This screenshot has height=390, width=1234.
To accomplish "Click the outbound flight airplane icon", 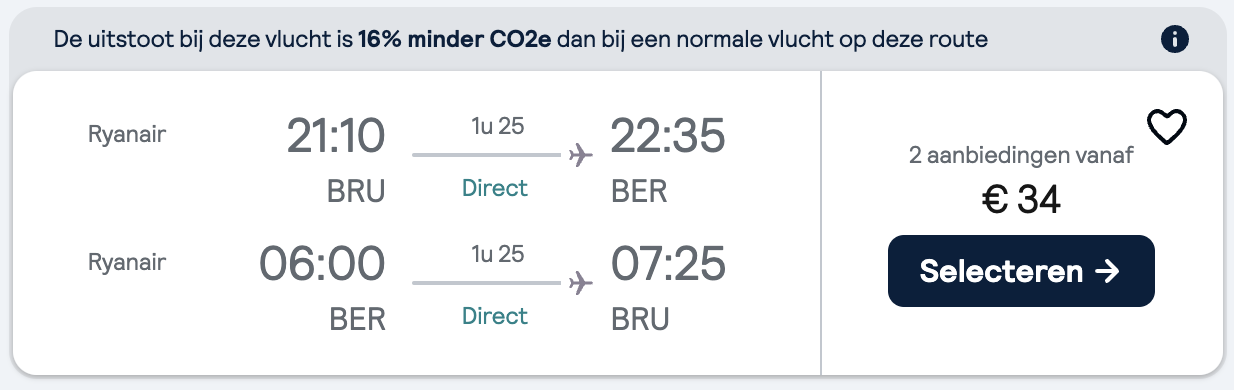I will (580, 155).
